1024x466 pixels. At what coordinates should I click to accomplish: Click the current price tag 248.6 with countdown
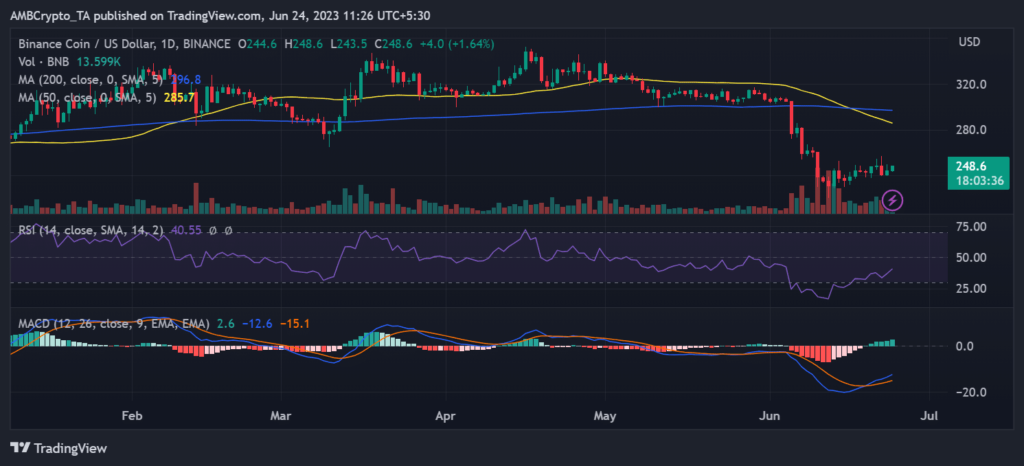(978, 173)
